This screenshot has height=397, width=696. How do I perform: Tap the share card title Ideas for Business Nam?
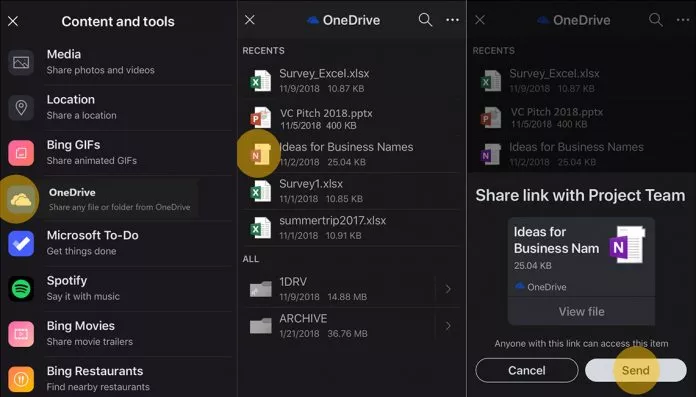coord(557,240)
